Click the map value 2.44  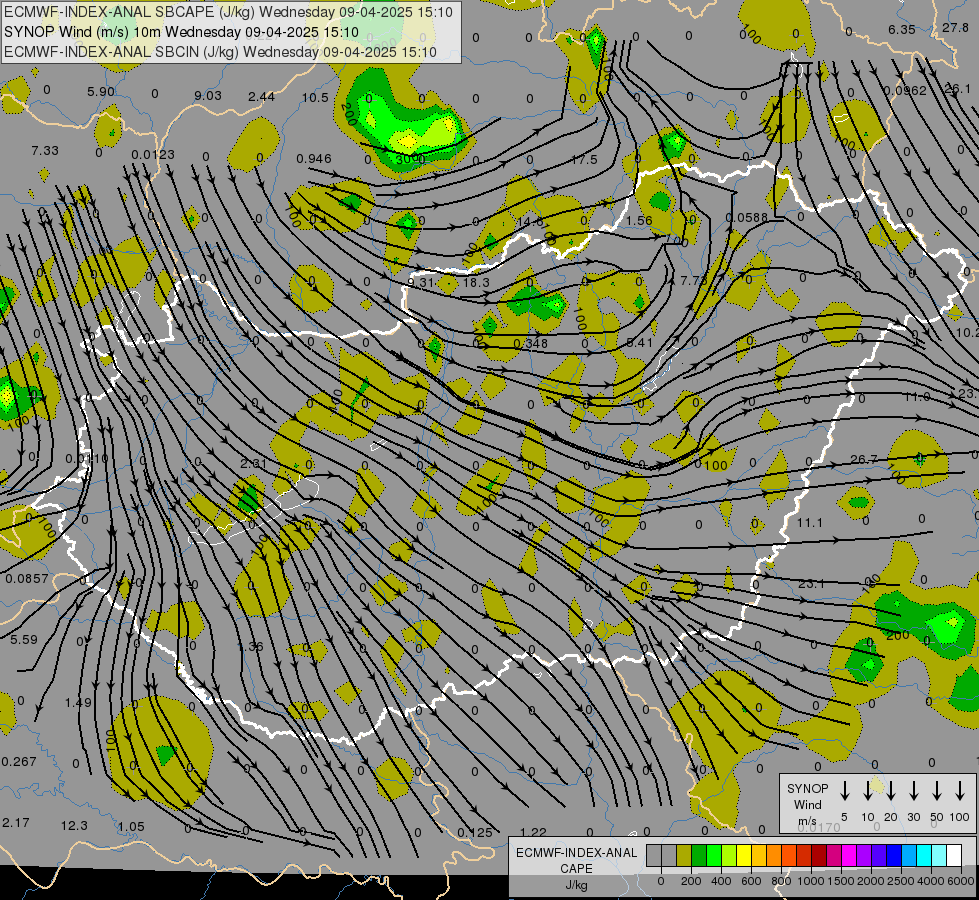pos(261,96)
